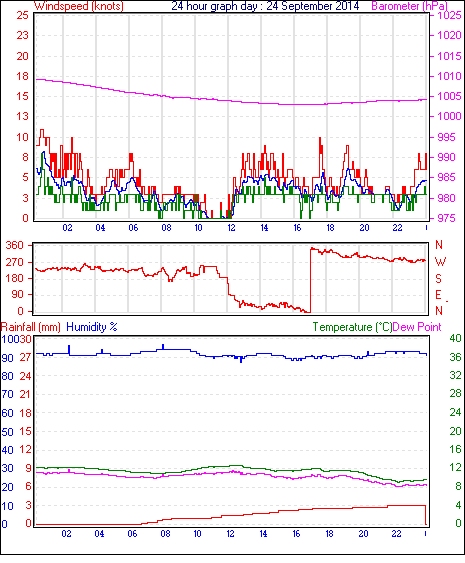Click the W compass label beside the direction graph
465x563 pixels.
coord(440,262)
